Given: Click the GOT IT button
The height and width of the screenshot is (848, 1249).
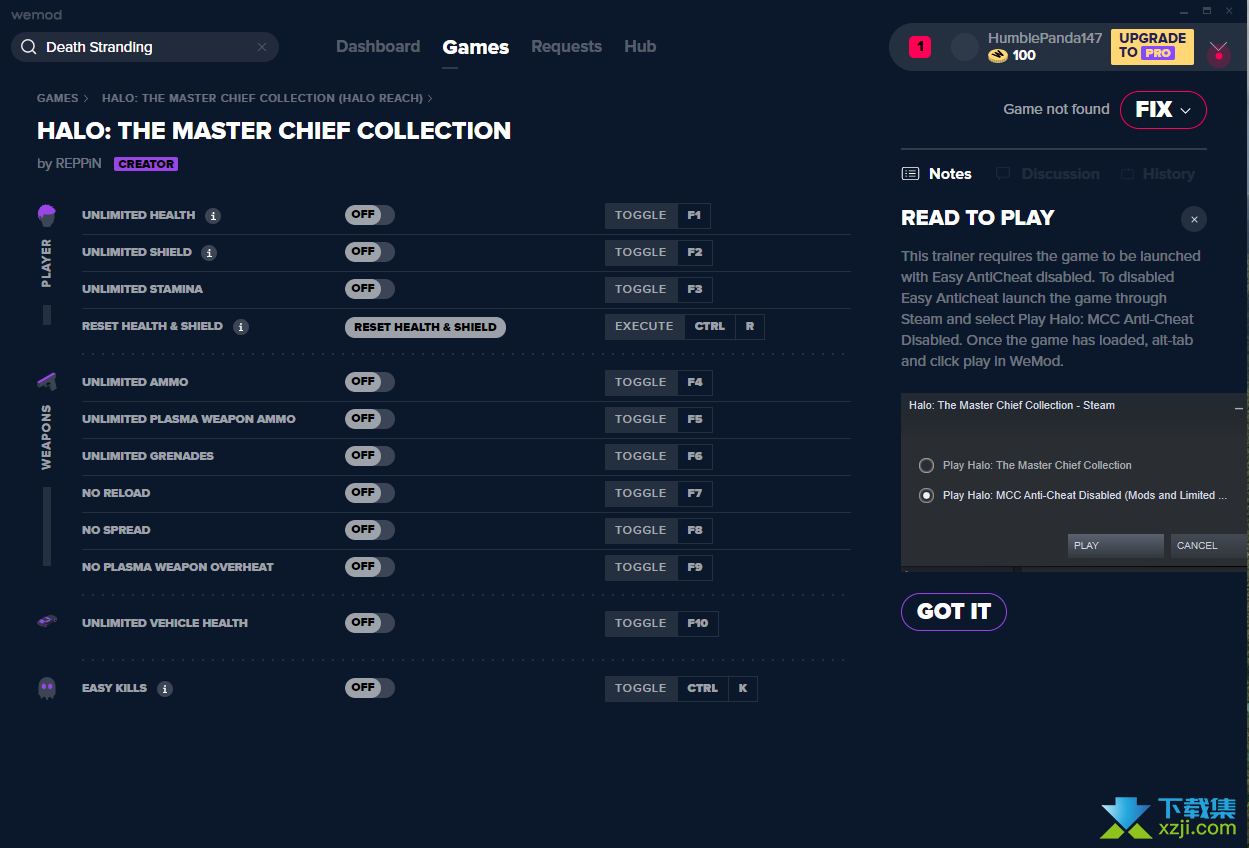Looking at the screenshot, I should point(954,612).
